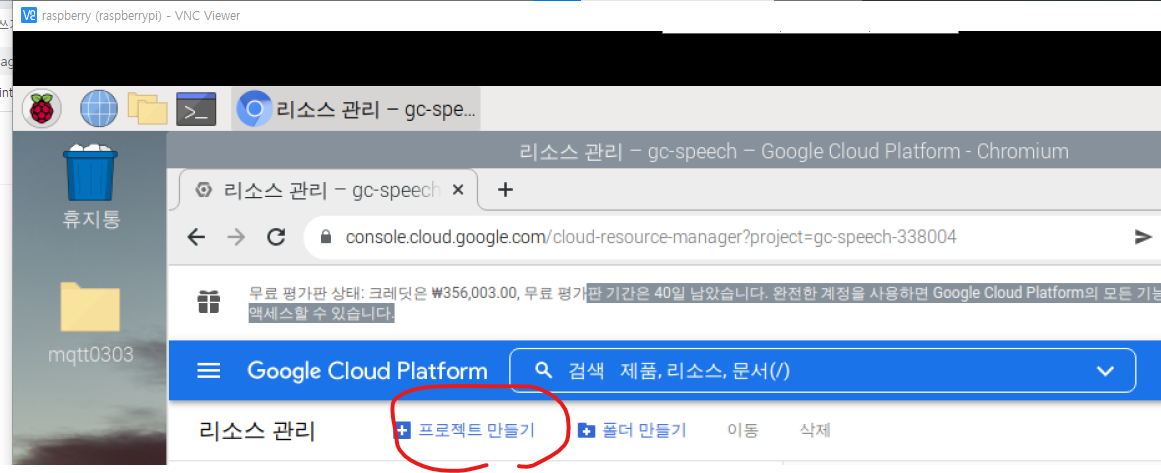1161x473 pixels.
Task: Click the gift icon in trial banner
Action: (208, 301)
